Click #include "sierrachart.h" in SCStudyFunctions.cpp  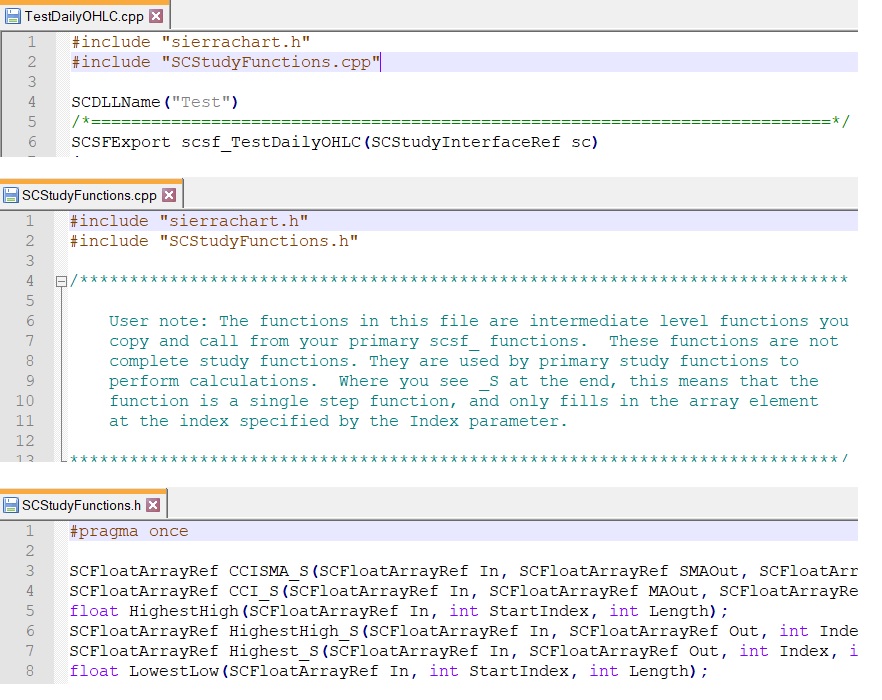click(189, 221)
